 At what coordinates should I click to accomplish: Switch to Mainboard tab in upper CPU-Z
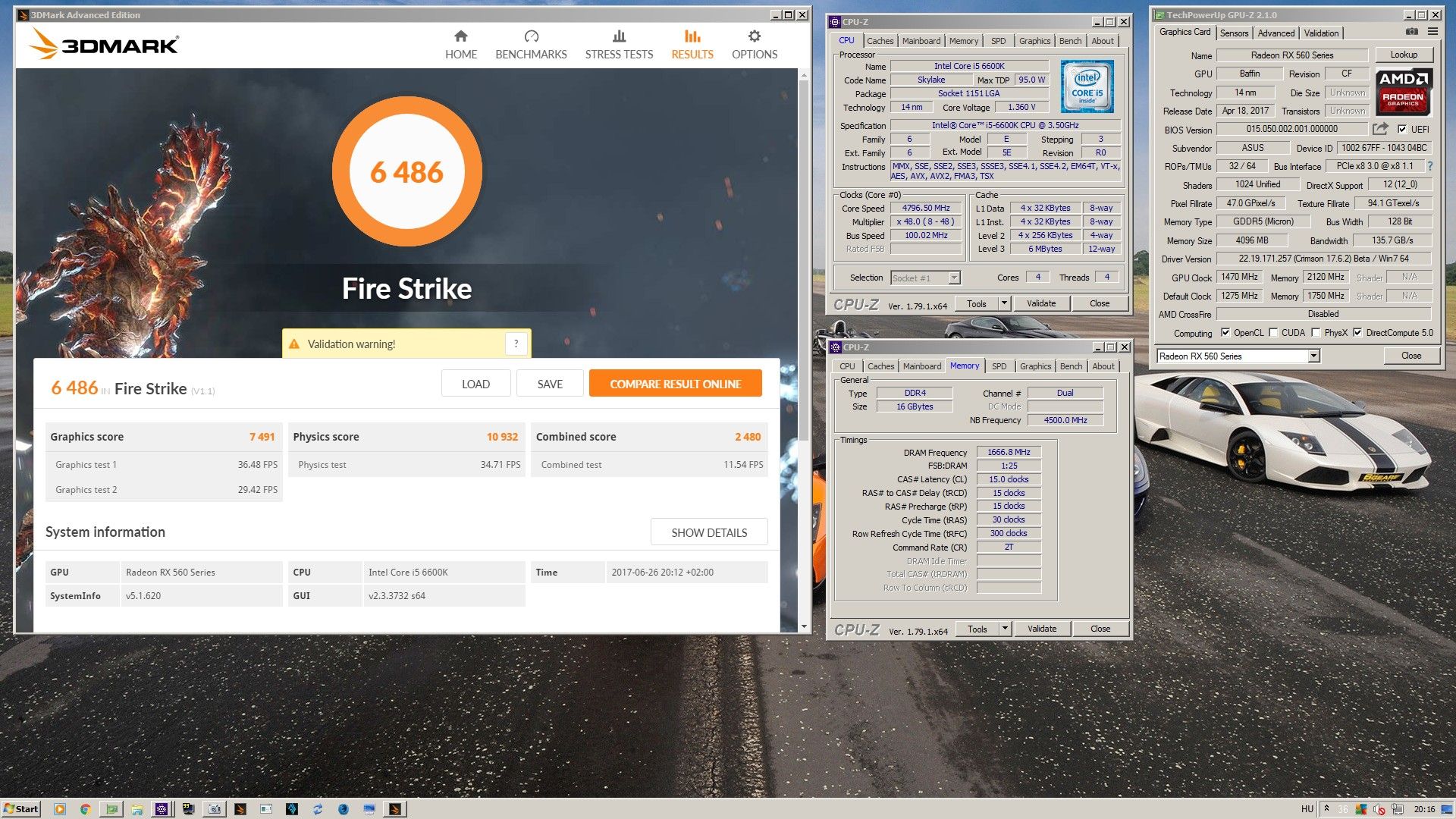click(921, 41)
